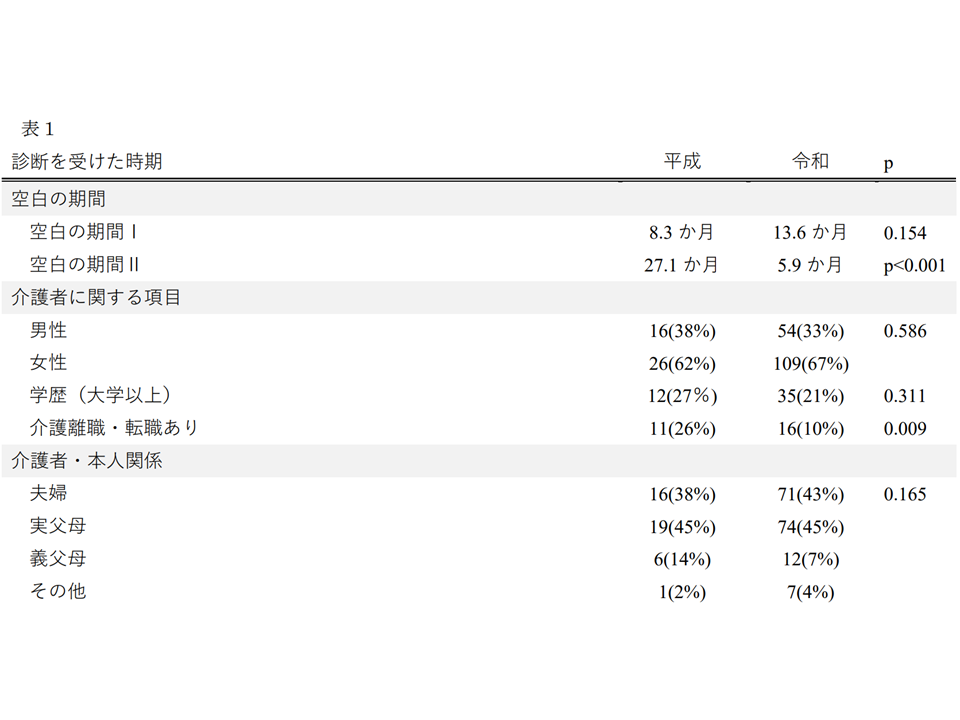The height and width of the screenshot is (720, 960).
Task: Click the 表1 table title
Action: (38, 129)
